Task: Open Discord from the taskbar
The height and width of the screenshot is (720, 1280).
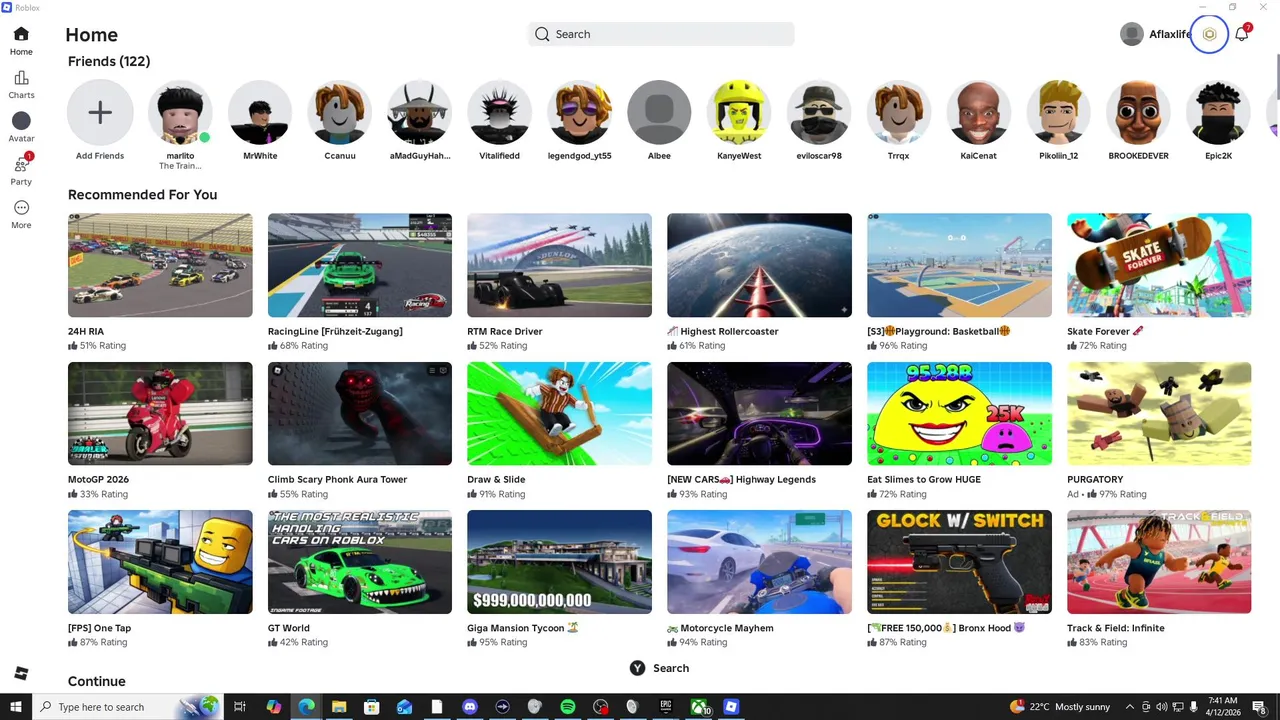Action: coord(470,707)
